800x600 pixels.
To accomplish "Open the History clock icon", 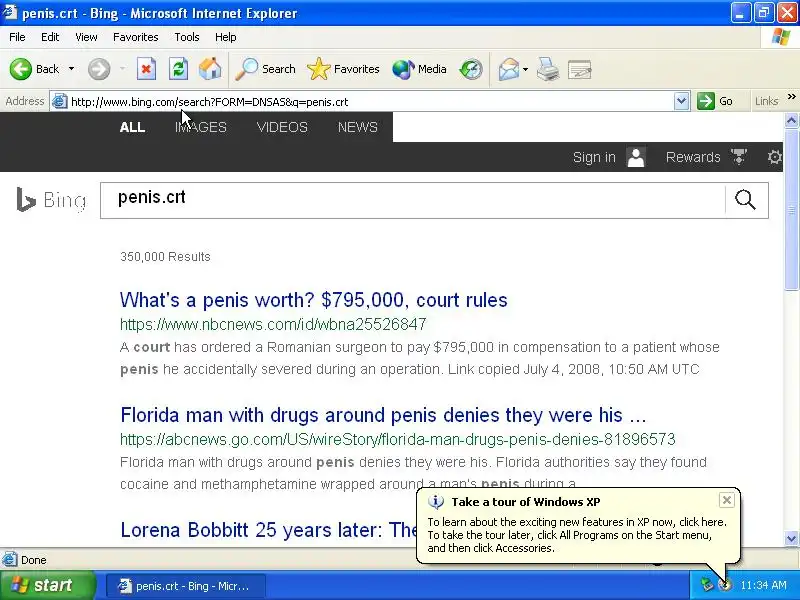I will point(470,69).
